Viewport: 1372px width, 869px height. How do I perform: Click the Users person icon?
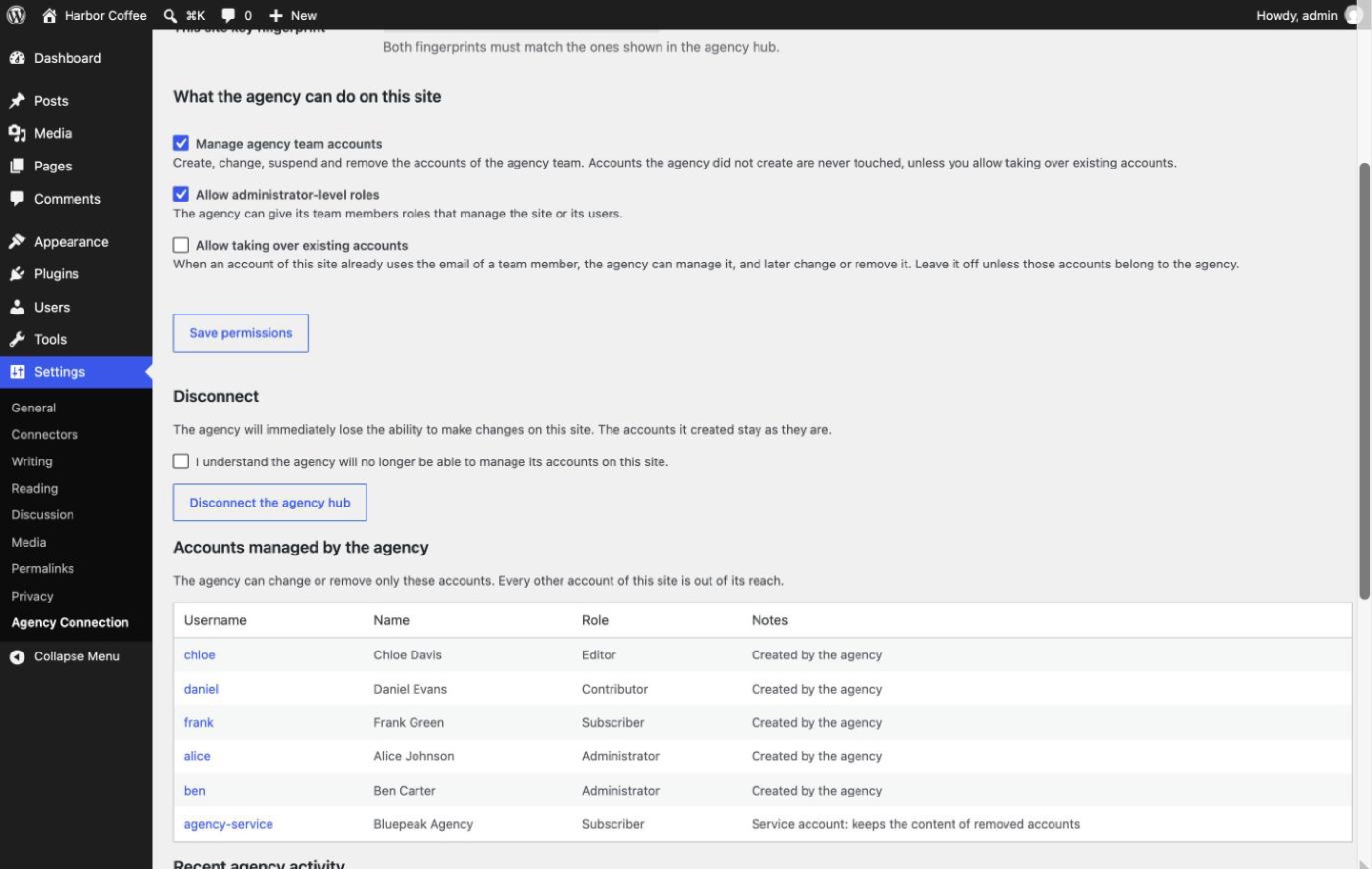point(17,307)
